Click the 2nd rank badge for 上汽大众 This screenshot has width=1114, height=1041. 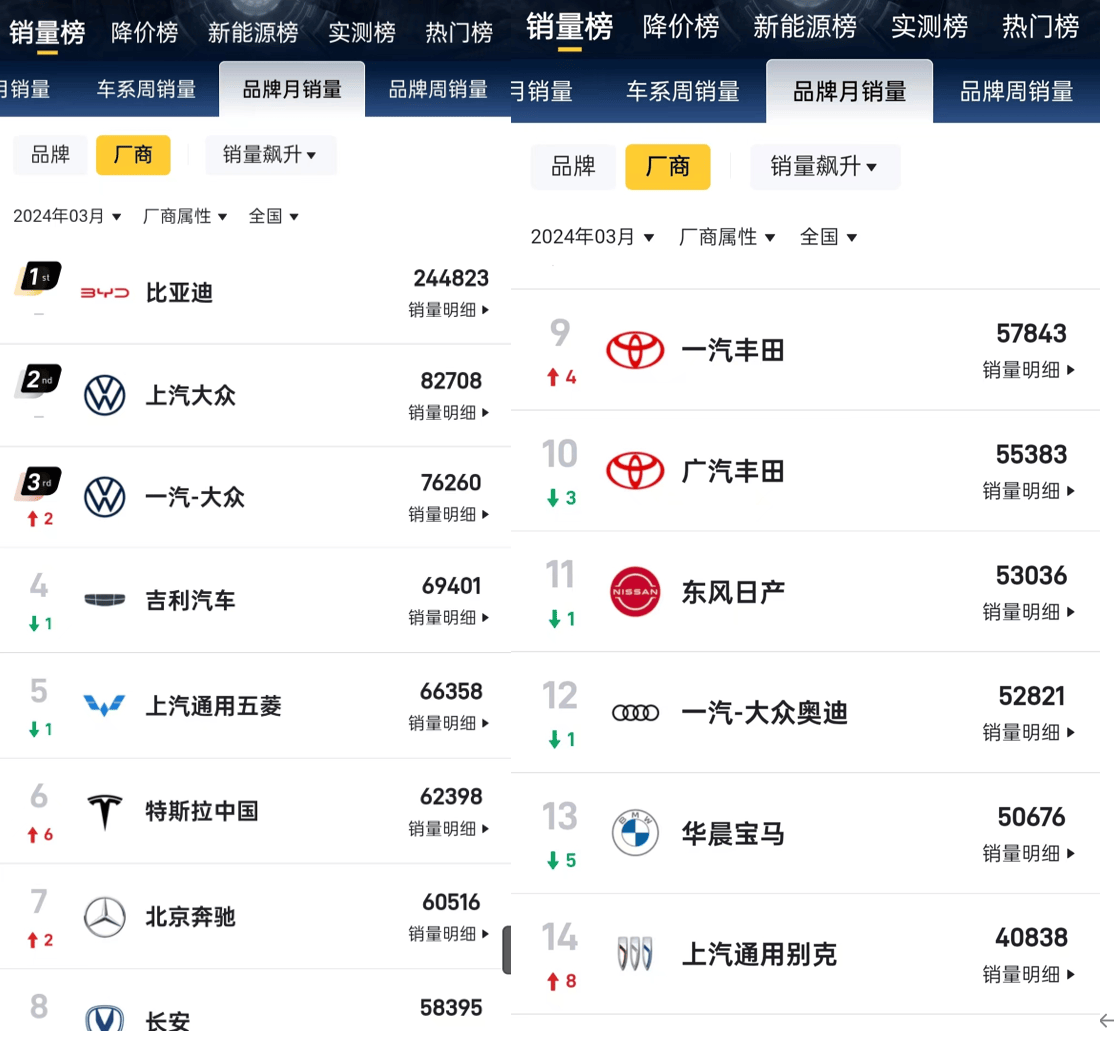click(38, 380)
